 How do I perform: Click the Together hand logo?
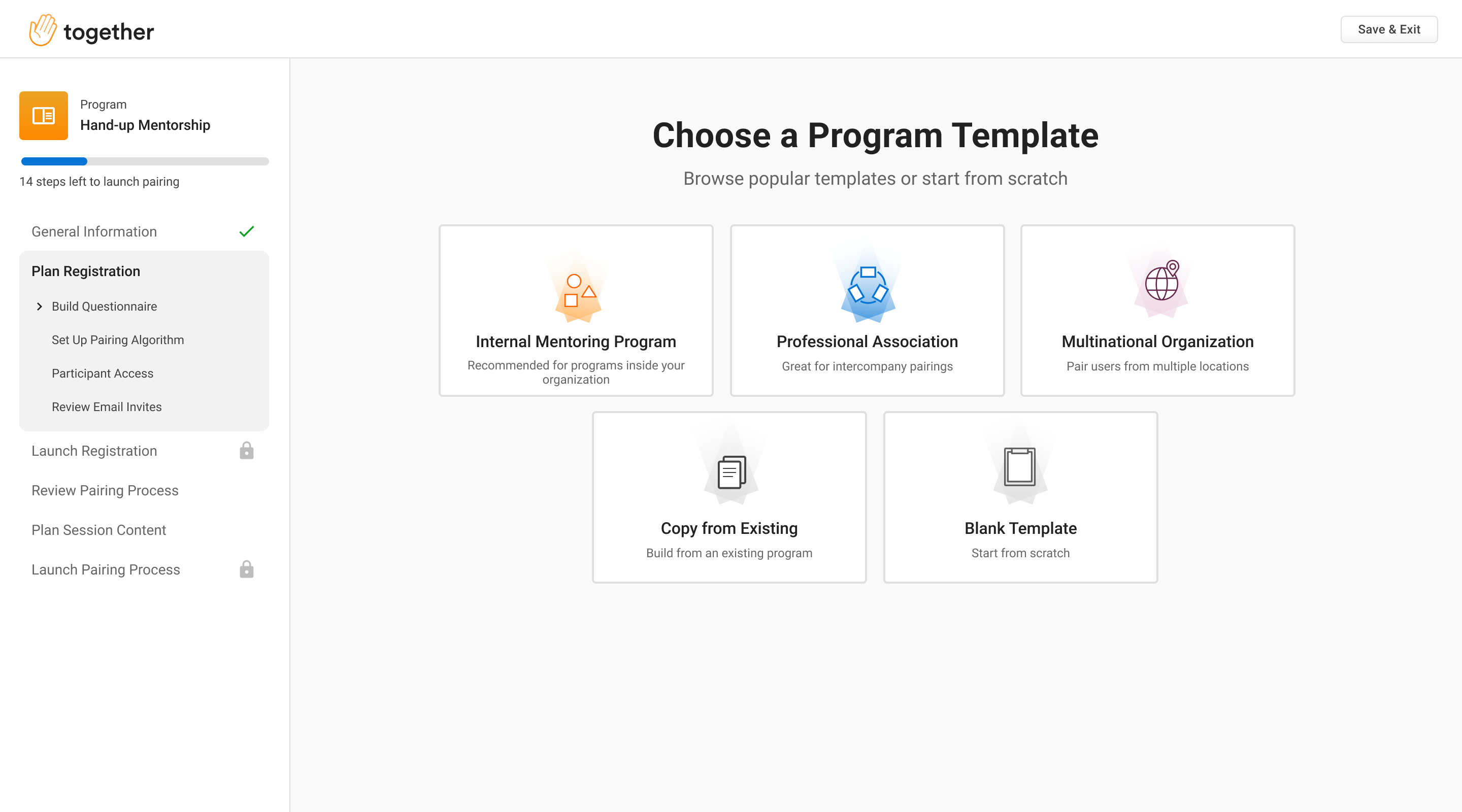point(43,29)
